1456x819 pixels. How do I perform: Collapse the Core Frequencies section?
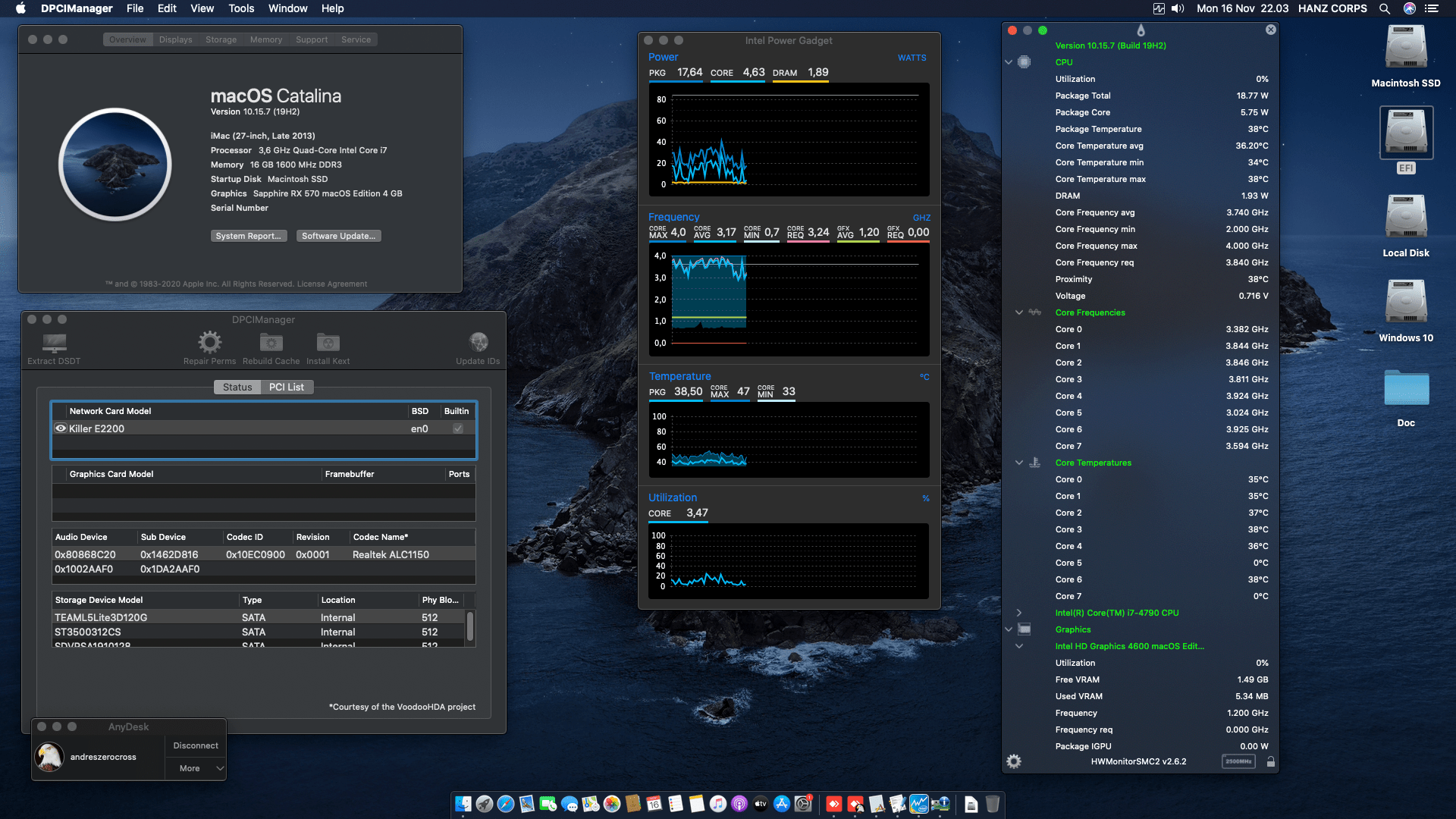click(1018, 312)
